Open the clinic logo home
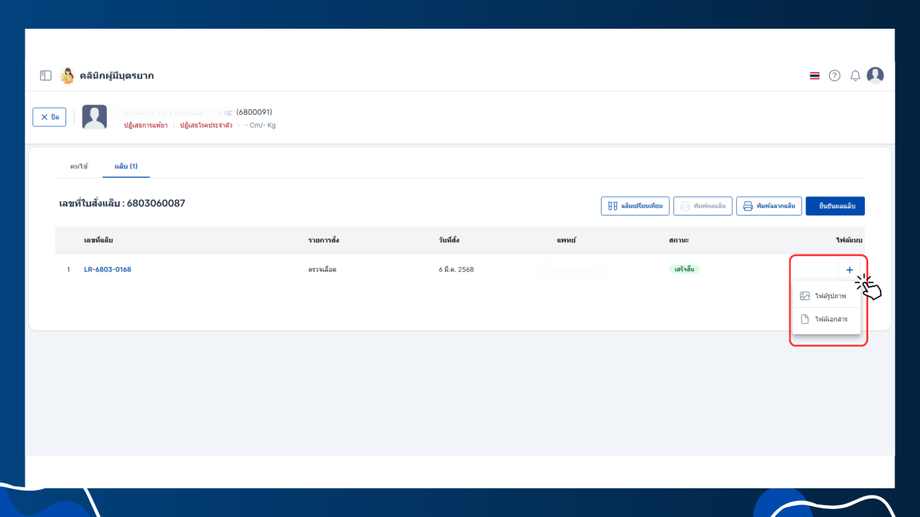Viewport: 920px width, 517px height. [x=67, y=75]
